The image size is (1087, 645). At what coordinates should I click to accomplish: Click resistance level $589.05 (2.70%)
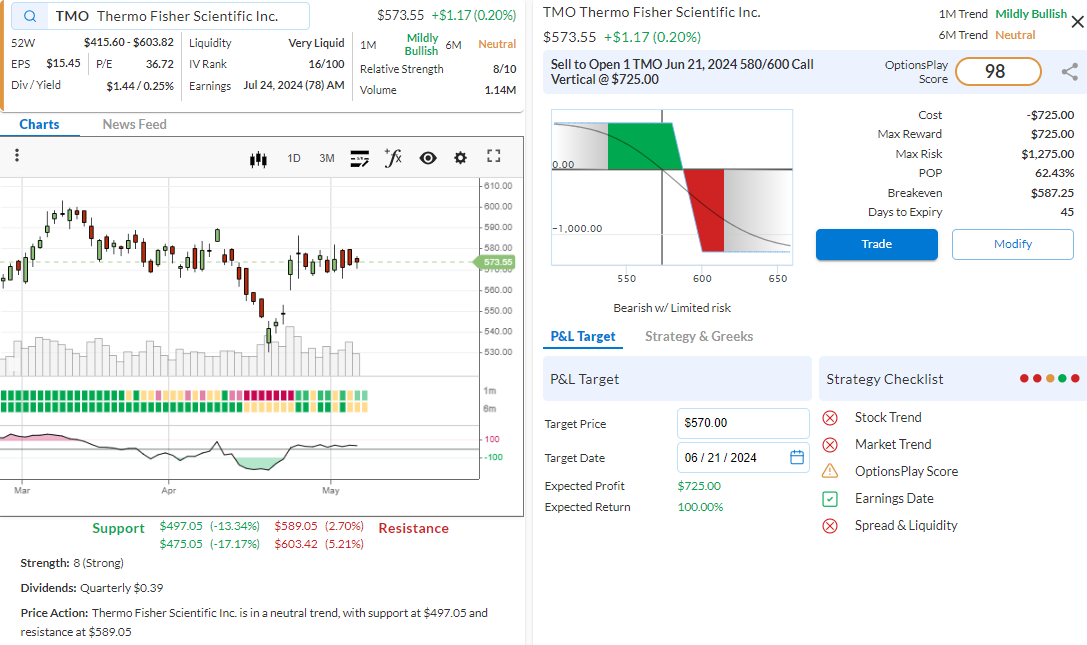319,526
